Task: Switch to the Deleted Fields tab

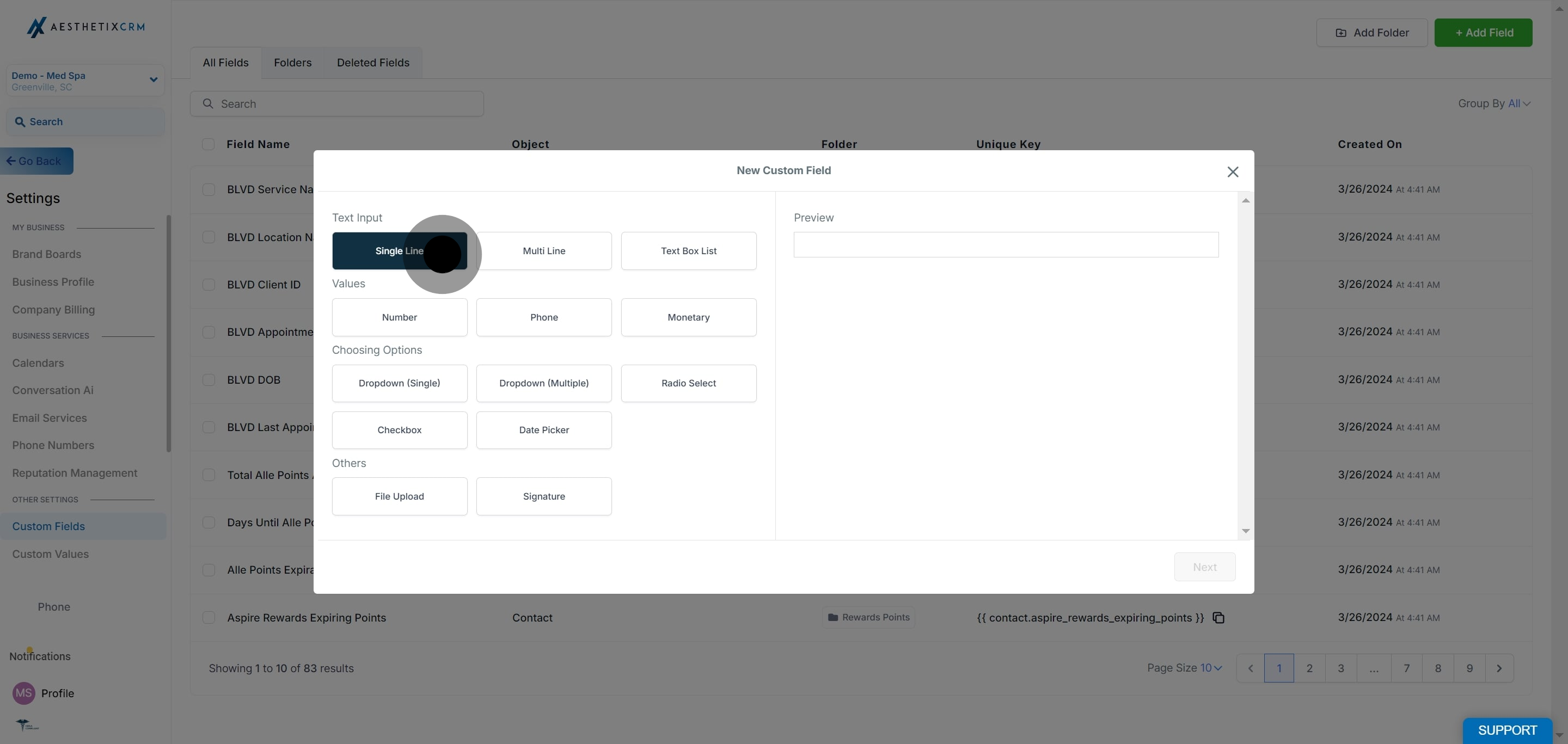Action: (372, 63)
